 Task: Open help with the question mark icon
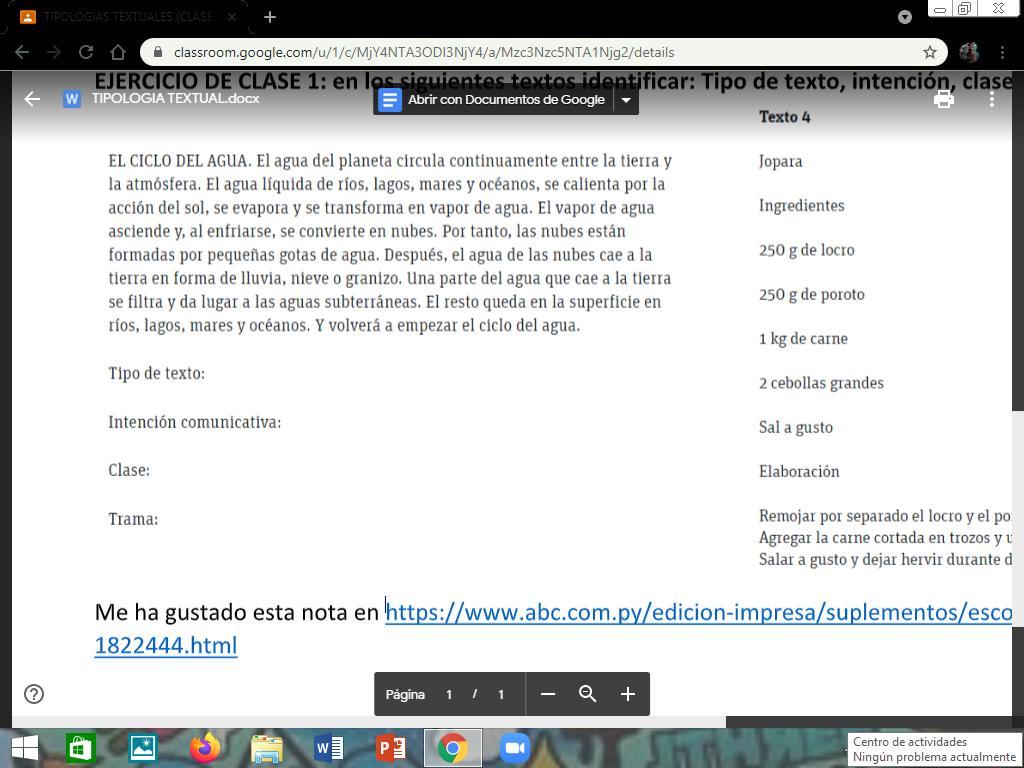point(34,694)
